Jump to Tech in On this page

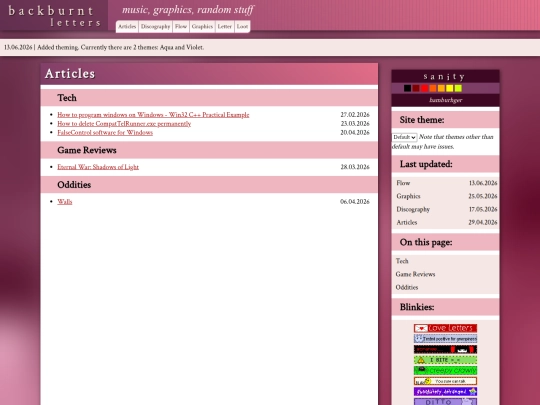402,261
